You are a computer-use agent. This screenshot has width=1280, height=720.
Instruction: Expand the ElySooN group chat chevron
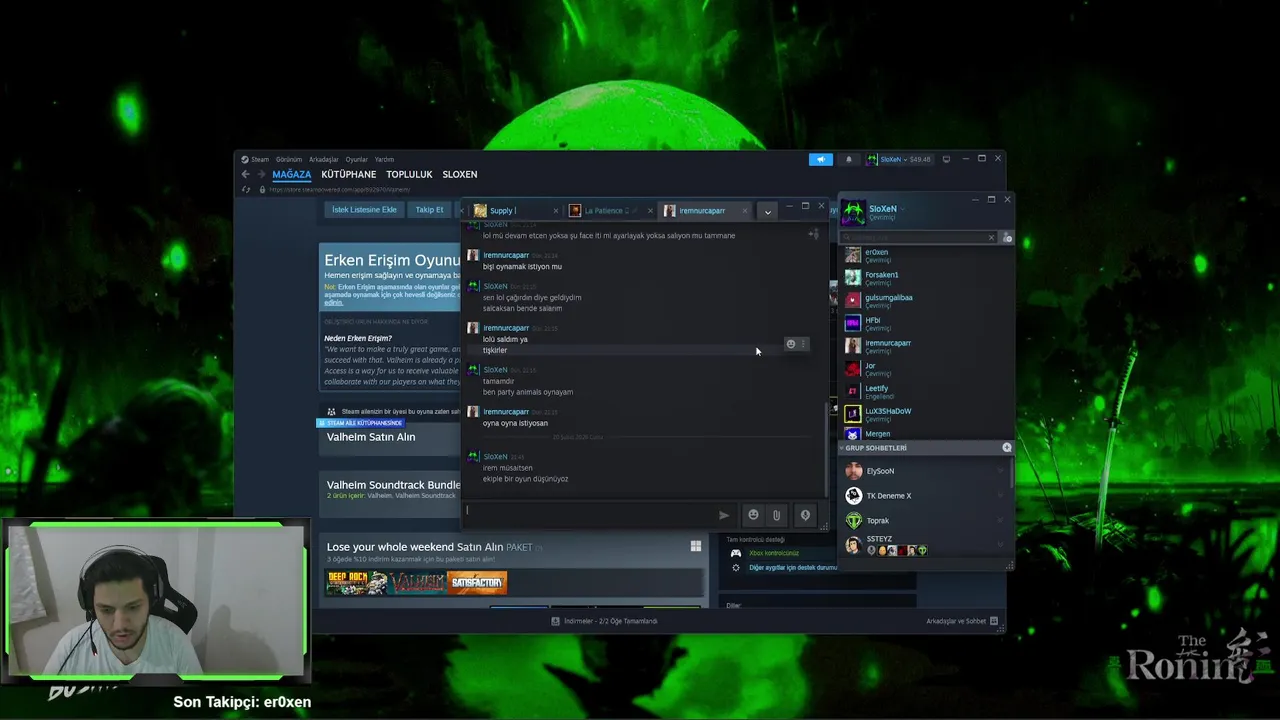(x=1000, y=471)
